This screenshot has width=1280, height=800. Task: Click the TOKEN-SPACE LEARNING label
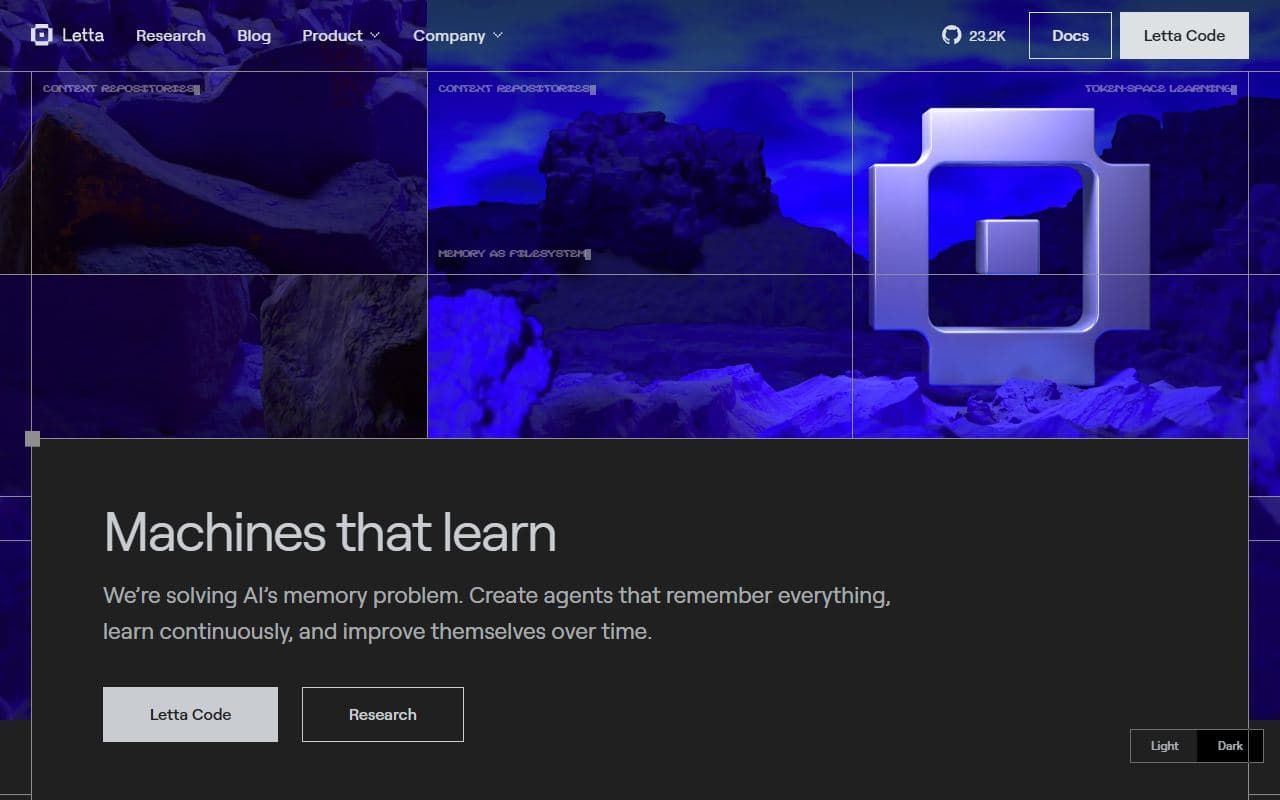click(x=1160, y=89)
